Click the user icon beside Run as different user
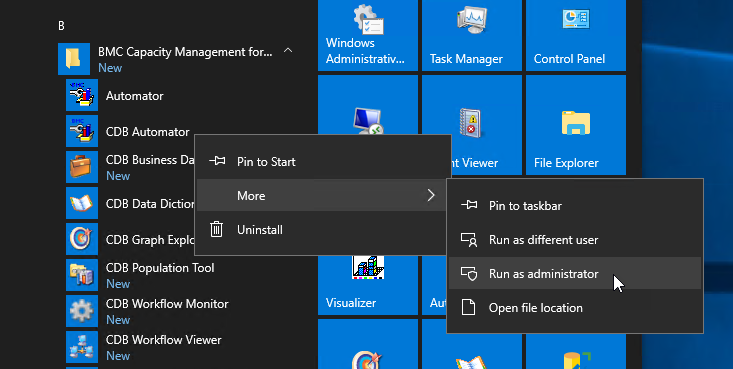The image size is (733, 369). tap(469, 239)
